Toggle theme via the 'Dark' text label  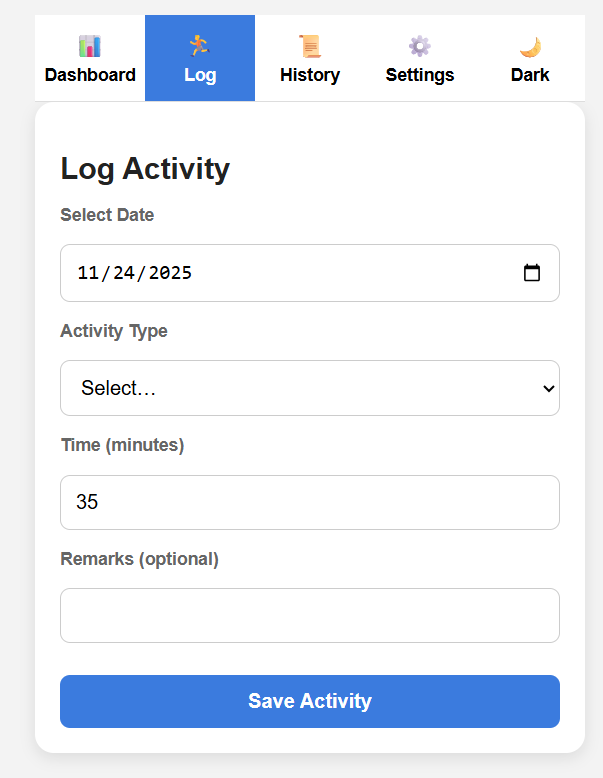coord(530,75)
